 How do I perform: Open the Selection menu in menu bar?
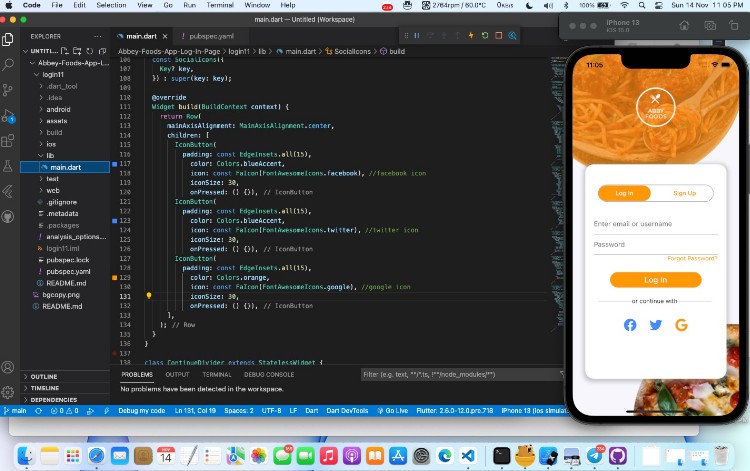coord(111,5)
